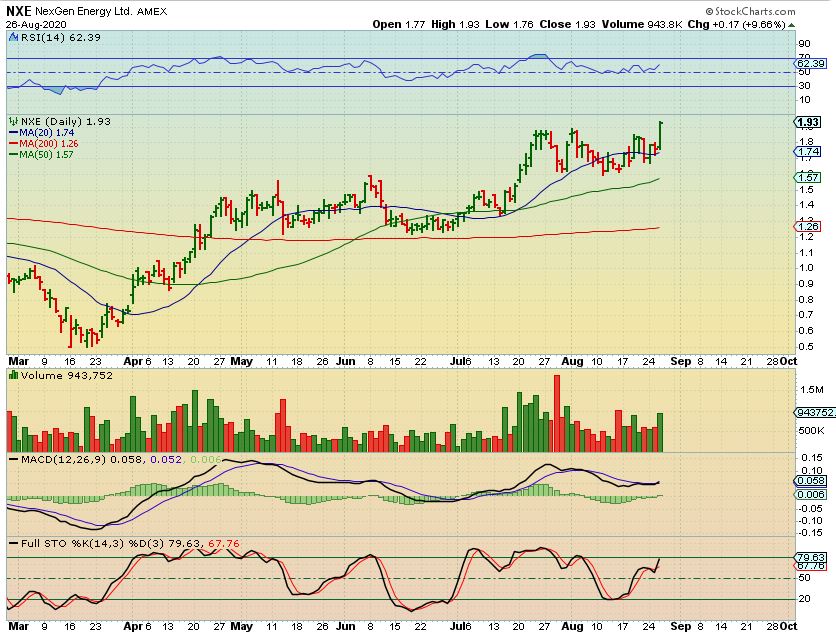The image size is (836, 639).
Task: Click the candlestick icon before NXE (Daily)
Action: tap(14, 122)
